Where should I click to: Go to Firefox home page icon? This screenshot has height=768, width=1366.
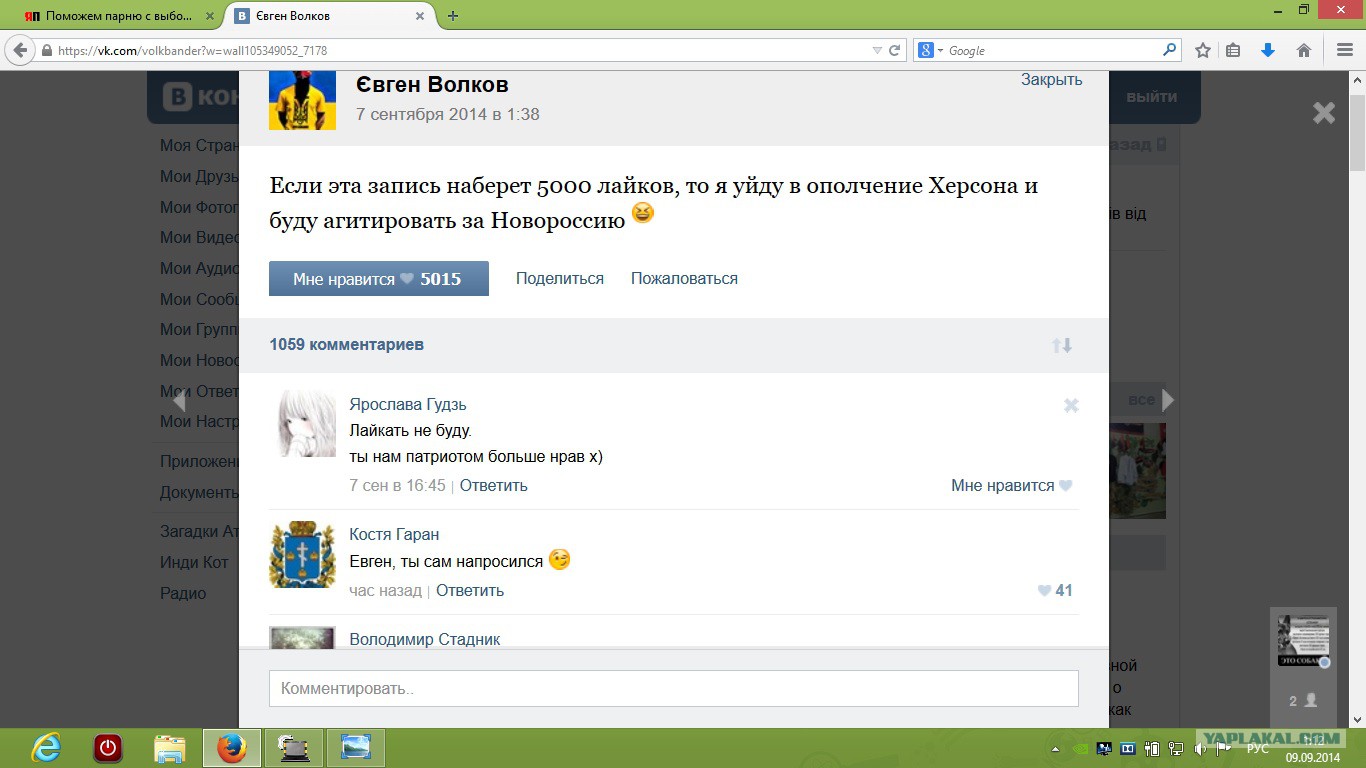coord(1304,50)
